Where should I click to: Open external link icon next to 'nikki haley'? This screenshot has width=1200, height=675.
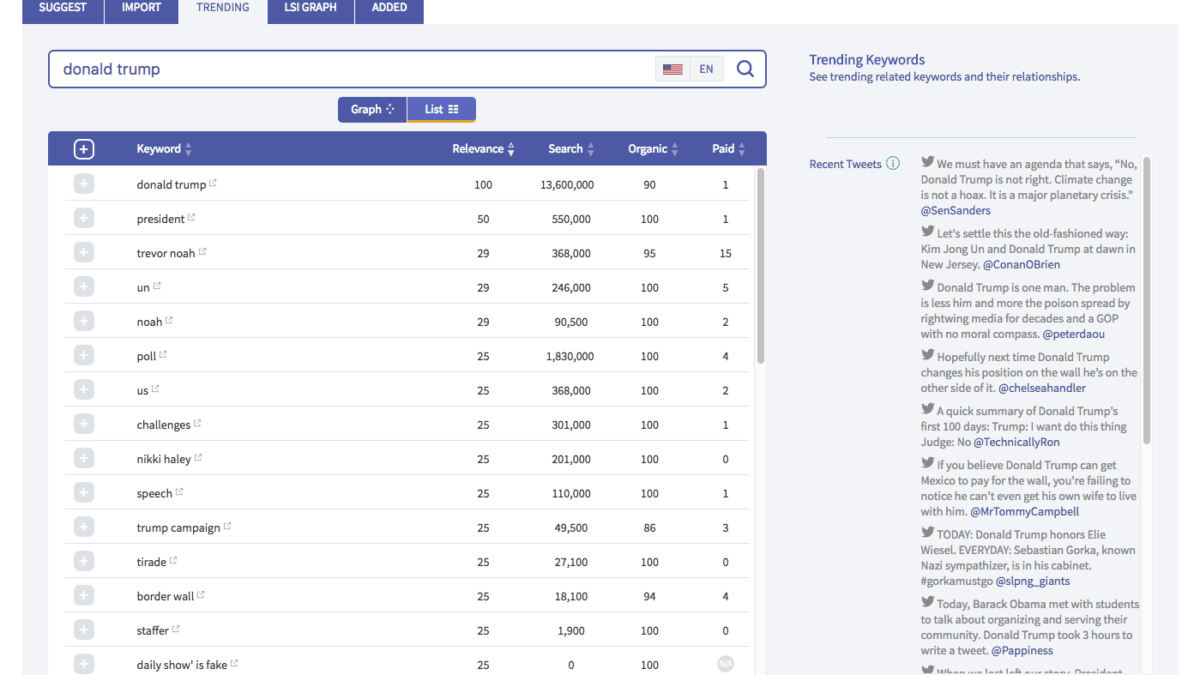click(x=198, y=458)
